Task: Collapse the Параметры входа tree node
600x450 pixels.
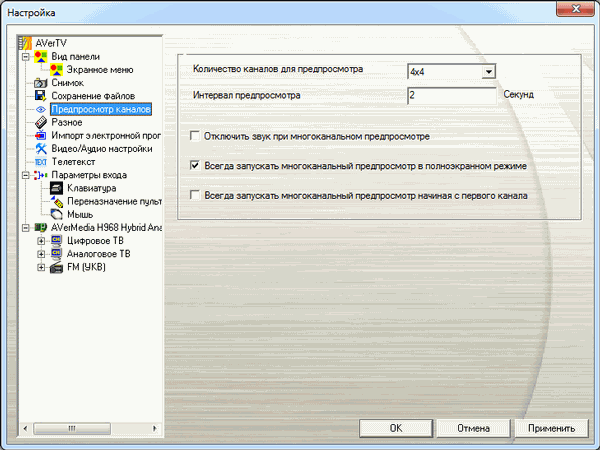Action: pos(26,175)
